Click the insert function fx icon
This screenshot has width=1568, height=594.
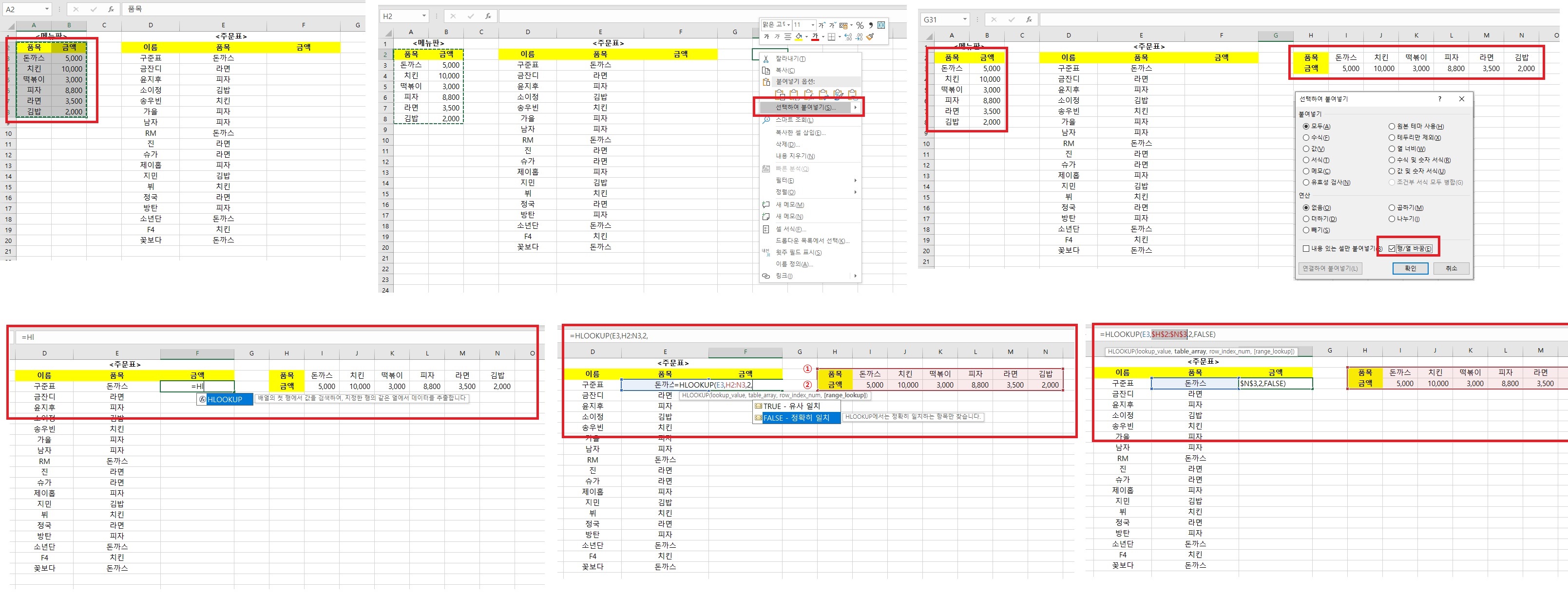(488, 17)
